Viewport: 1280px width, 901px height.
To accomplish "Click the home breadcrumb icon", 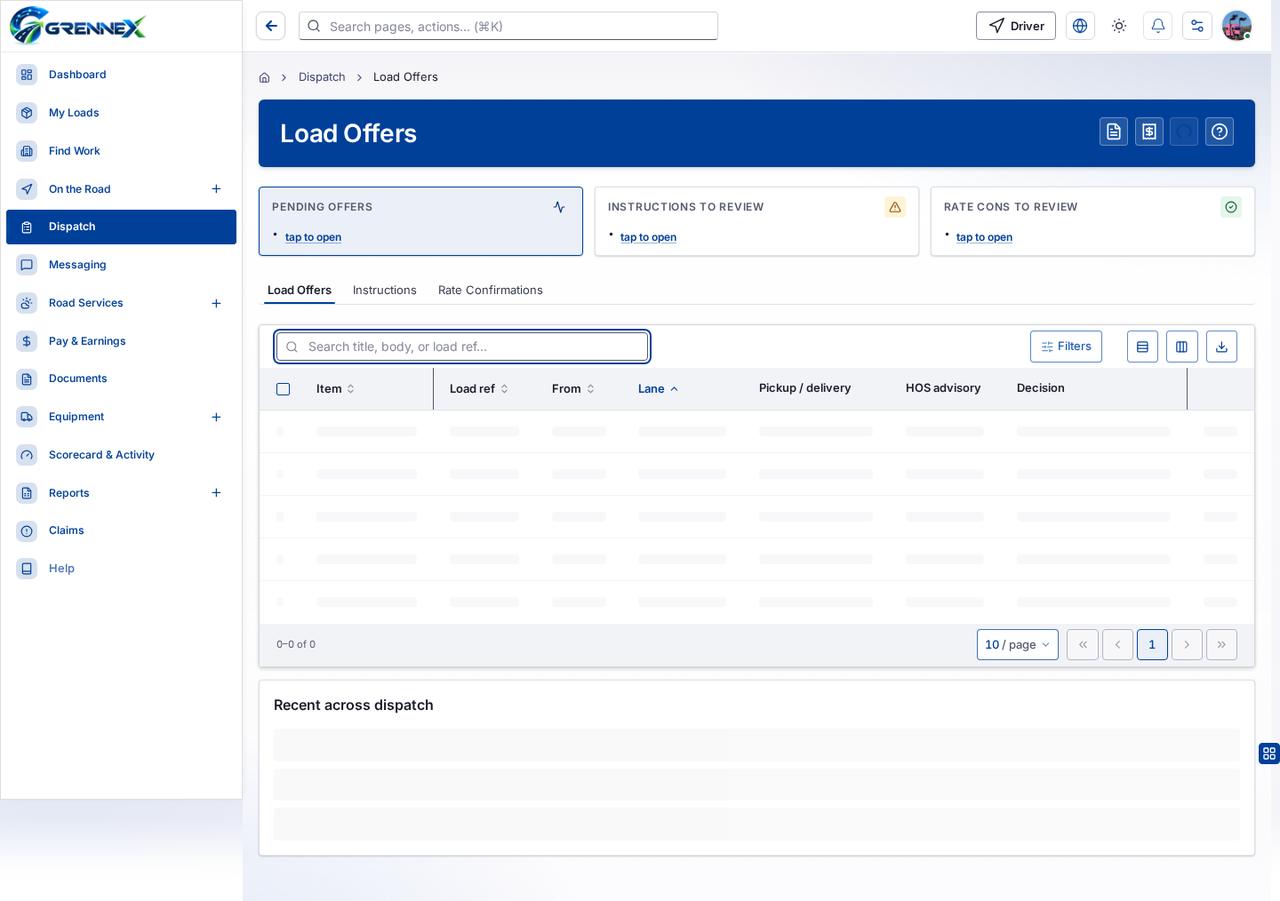I will (264, 77).
